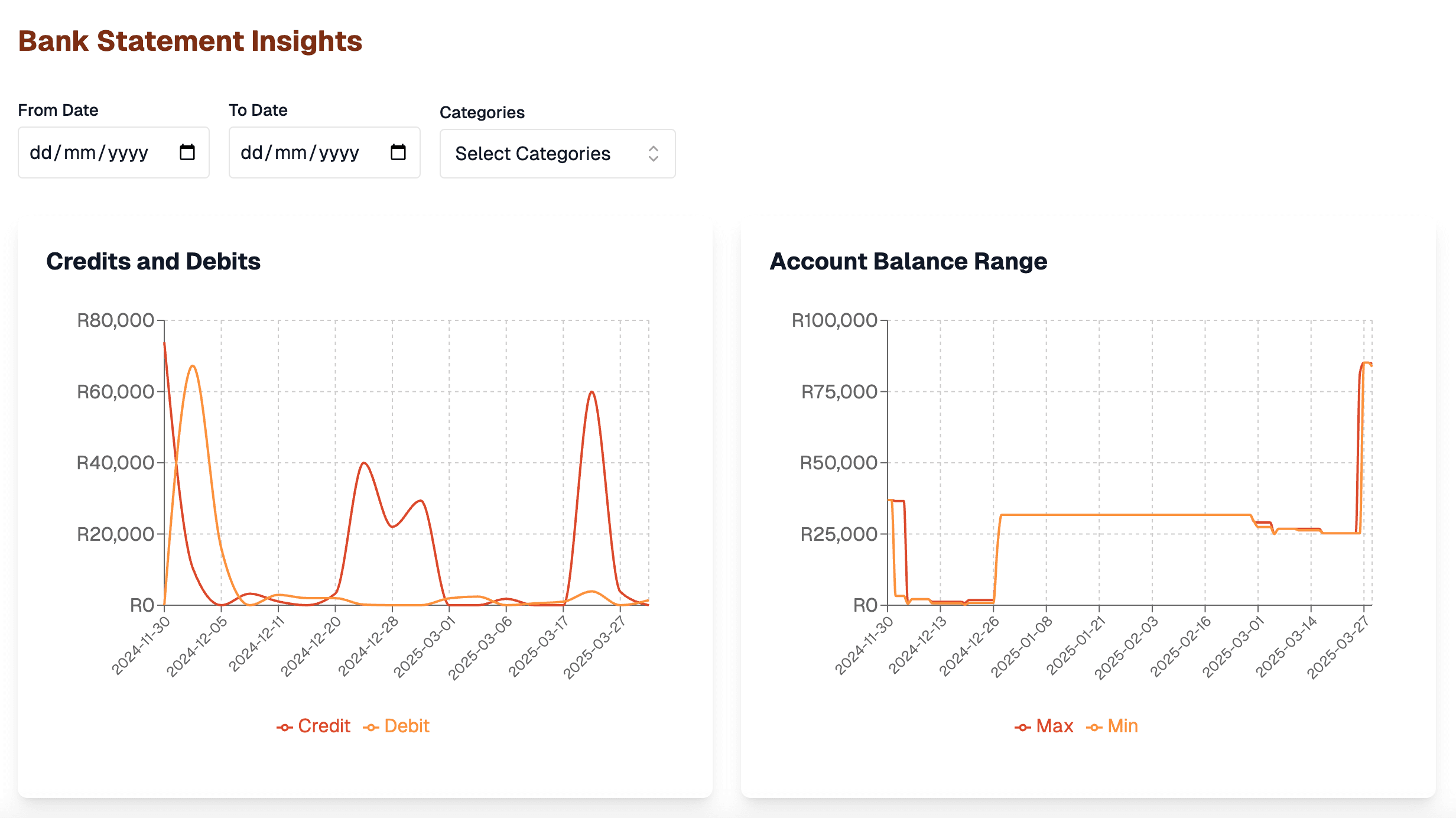Viewport: 1456px width, 818px height.
Task: Click the R75,000 axis label
Action: tap(839, 391)
